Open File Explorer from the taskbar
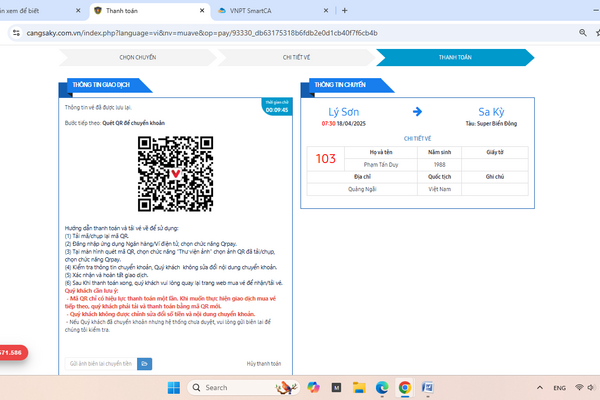This screenshot has height=400, width=600. pyautogui.click(x=359, y=388)
